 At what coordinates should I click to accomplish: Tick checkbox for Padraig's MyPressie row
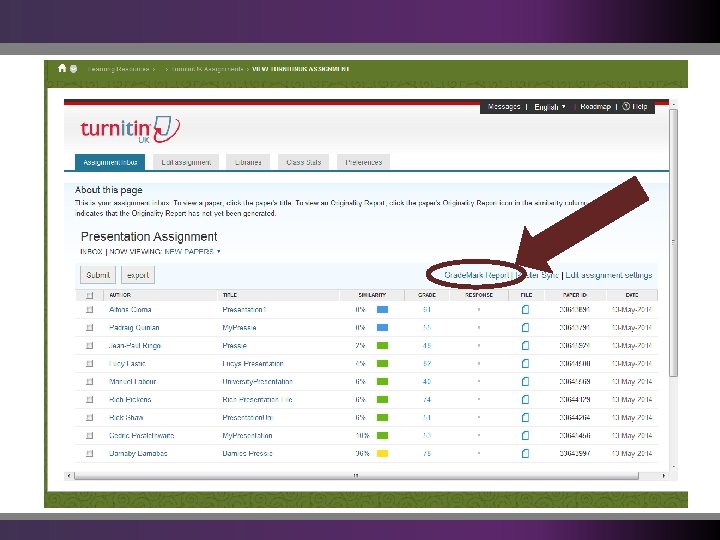tap(90, 327)
